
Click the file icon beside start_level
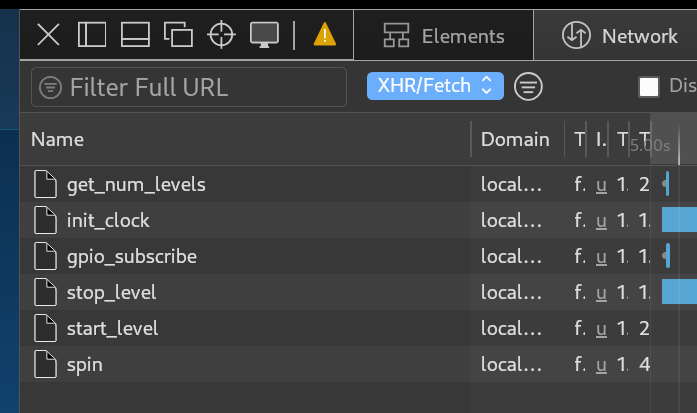click(45, 328)
